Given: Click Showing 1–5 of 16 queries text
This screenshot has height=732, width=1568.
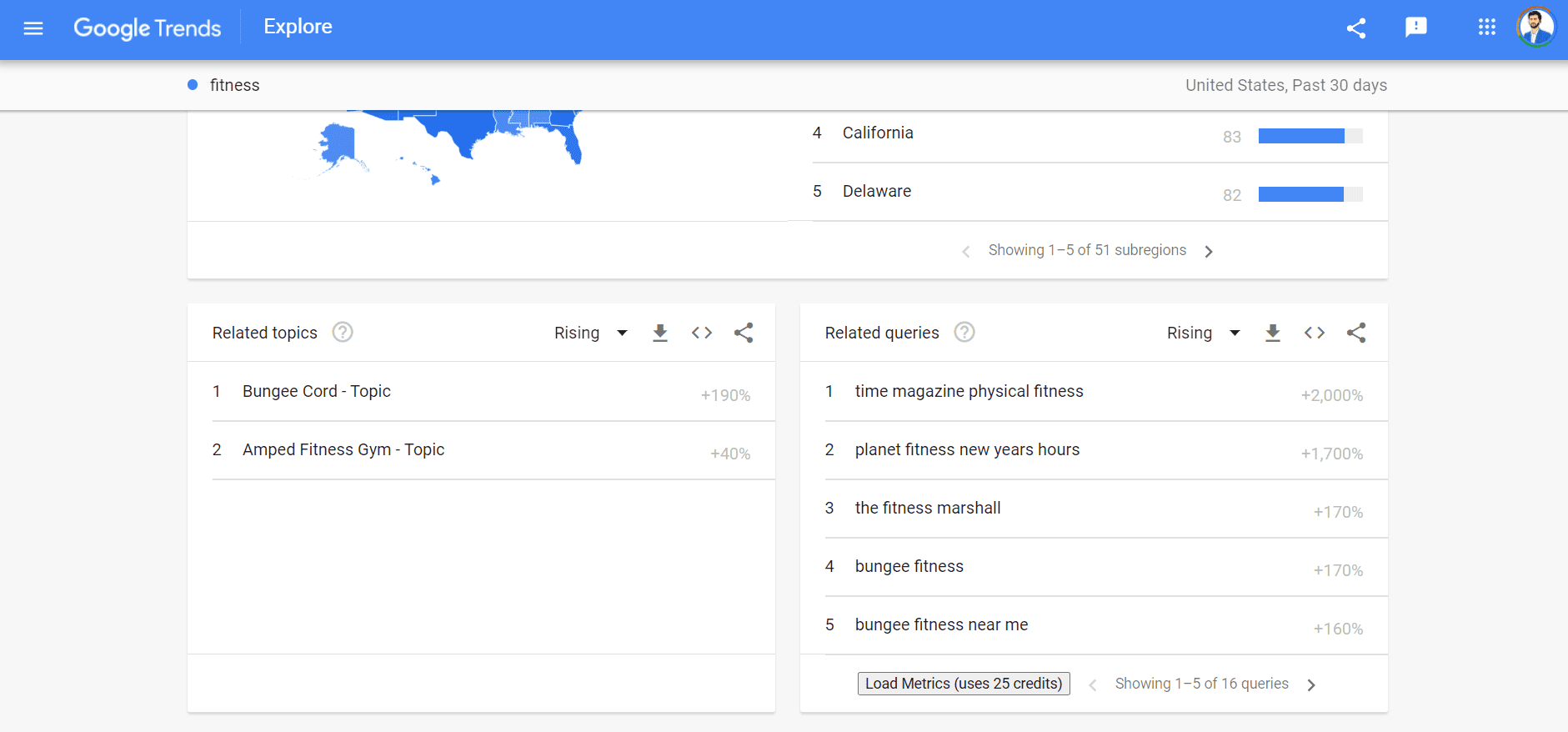Looking at the screenshot, I should click(1201, 684).
